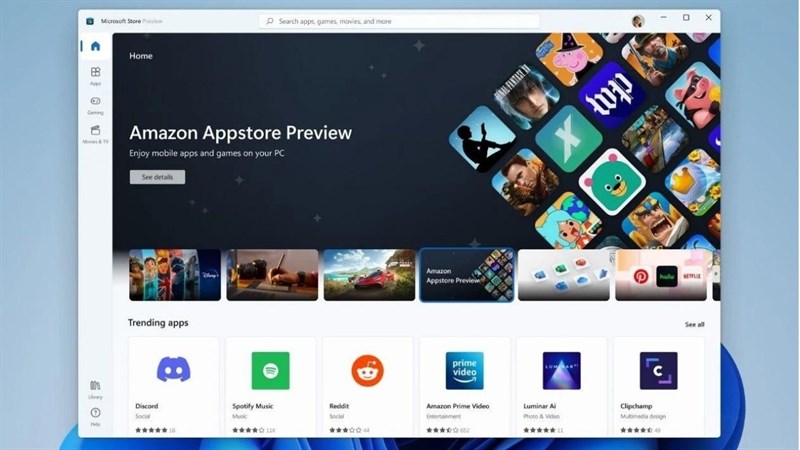Click the Reddit app icon
The height and width of the screenshot is (450, 800).
[x=367, y=370]
